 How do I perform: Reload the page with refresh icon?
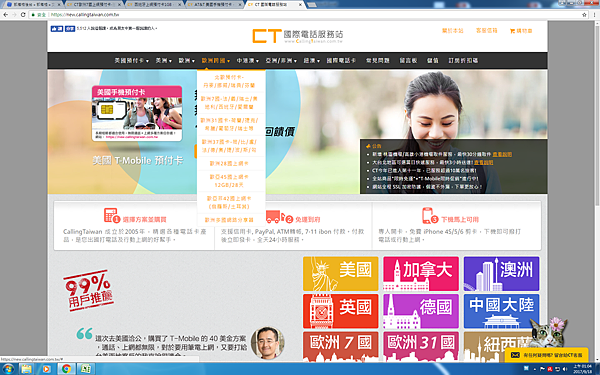click(x=23, y=15)
